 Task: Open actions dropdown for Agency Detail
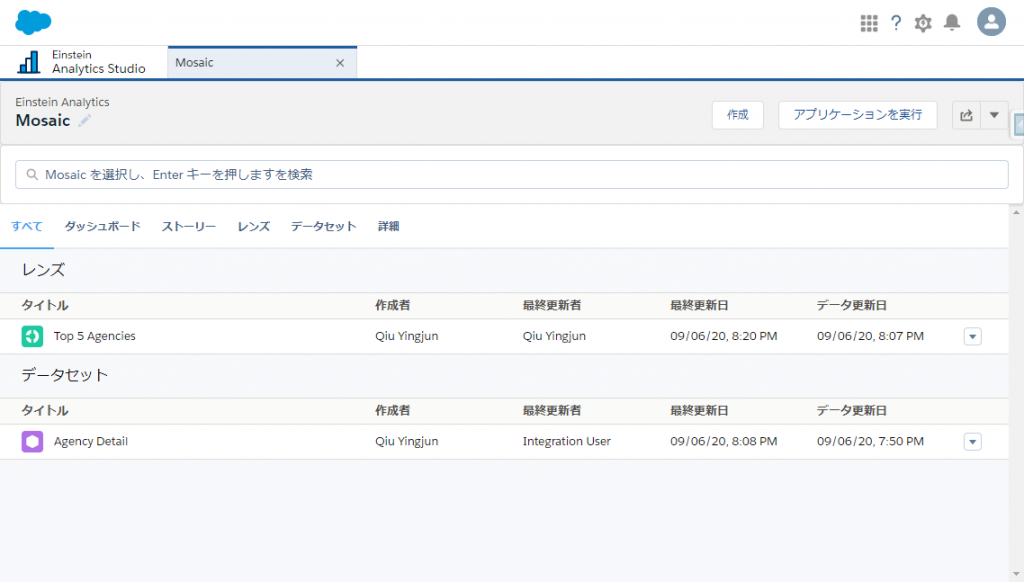pos(972,442)
